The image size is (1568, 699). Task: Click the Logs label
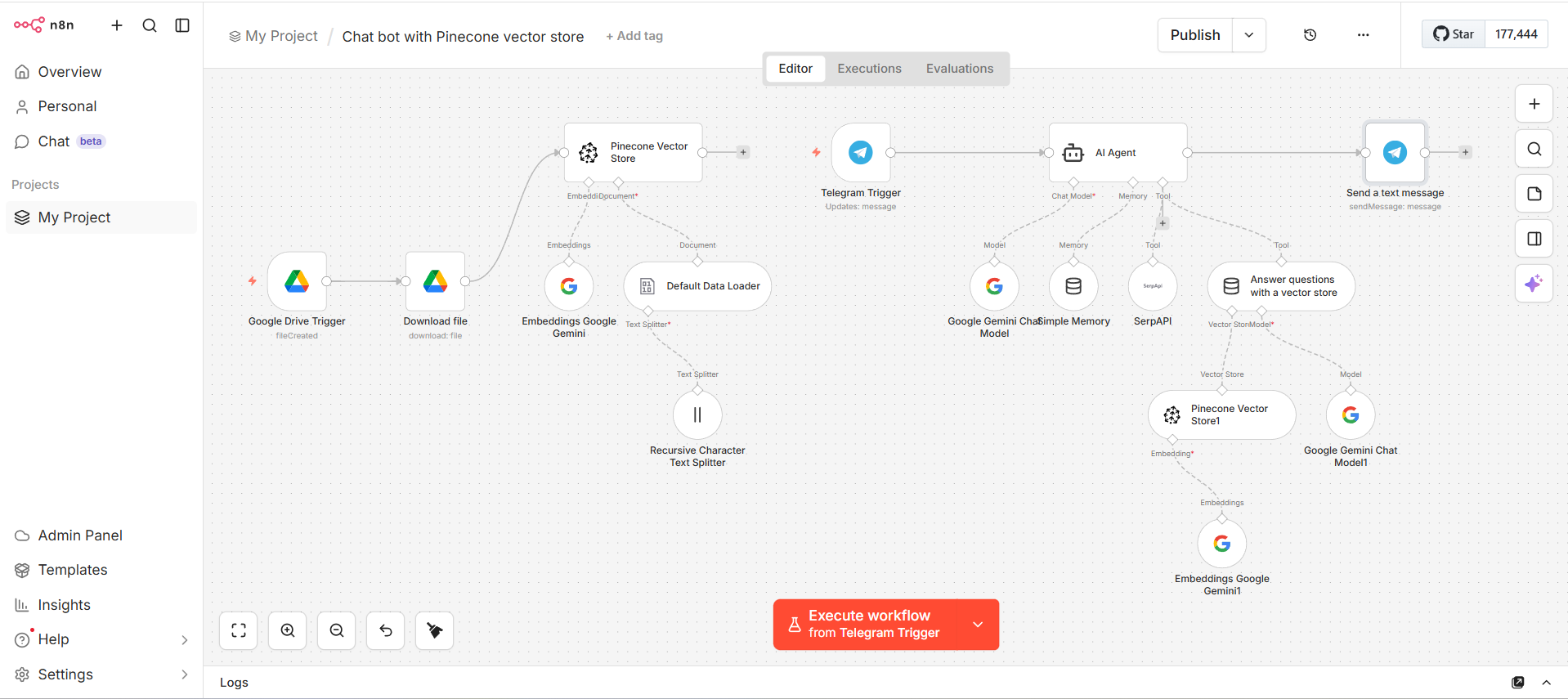(234, 683)
